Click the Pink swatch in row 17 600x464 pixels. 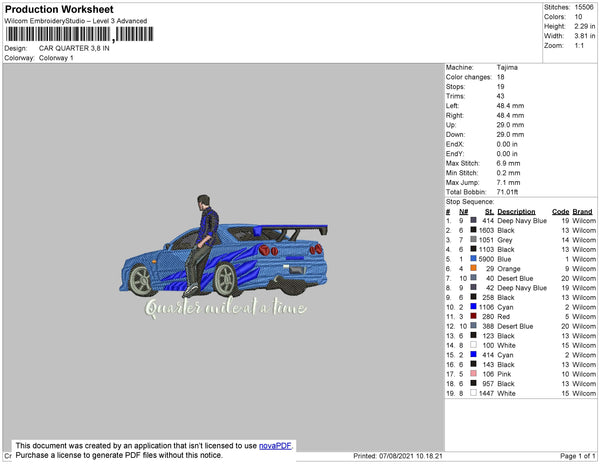[x=473, y=373]
